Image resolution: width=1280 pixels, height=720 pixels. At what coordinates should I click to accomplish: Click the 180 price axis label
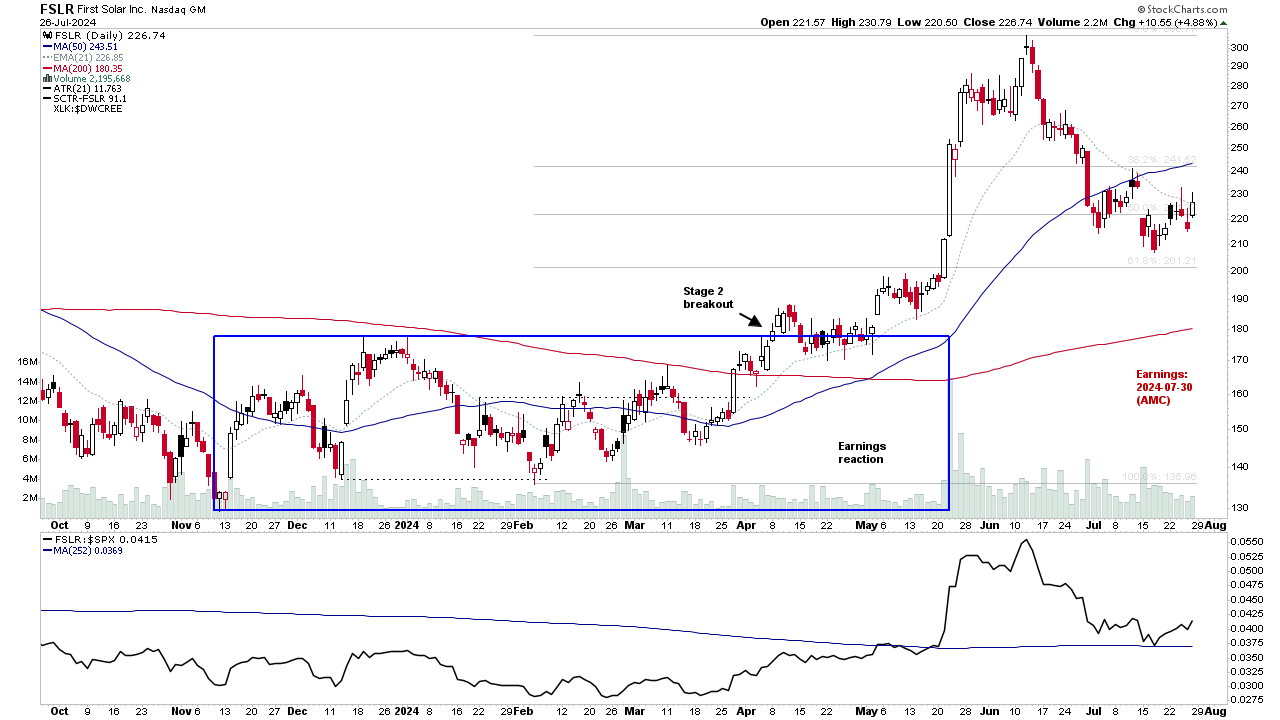tap(1239, 329)
